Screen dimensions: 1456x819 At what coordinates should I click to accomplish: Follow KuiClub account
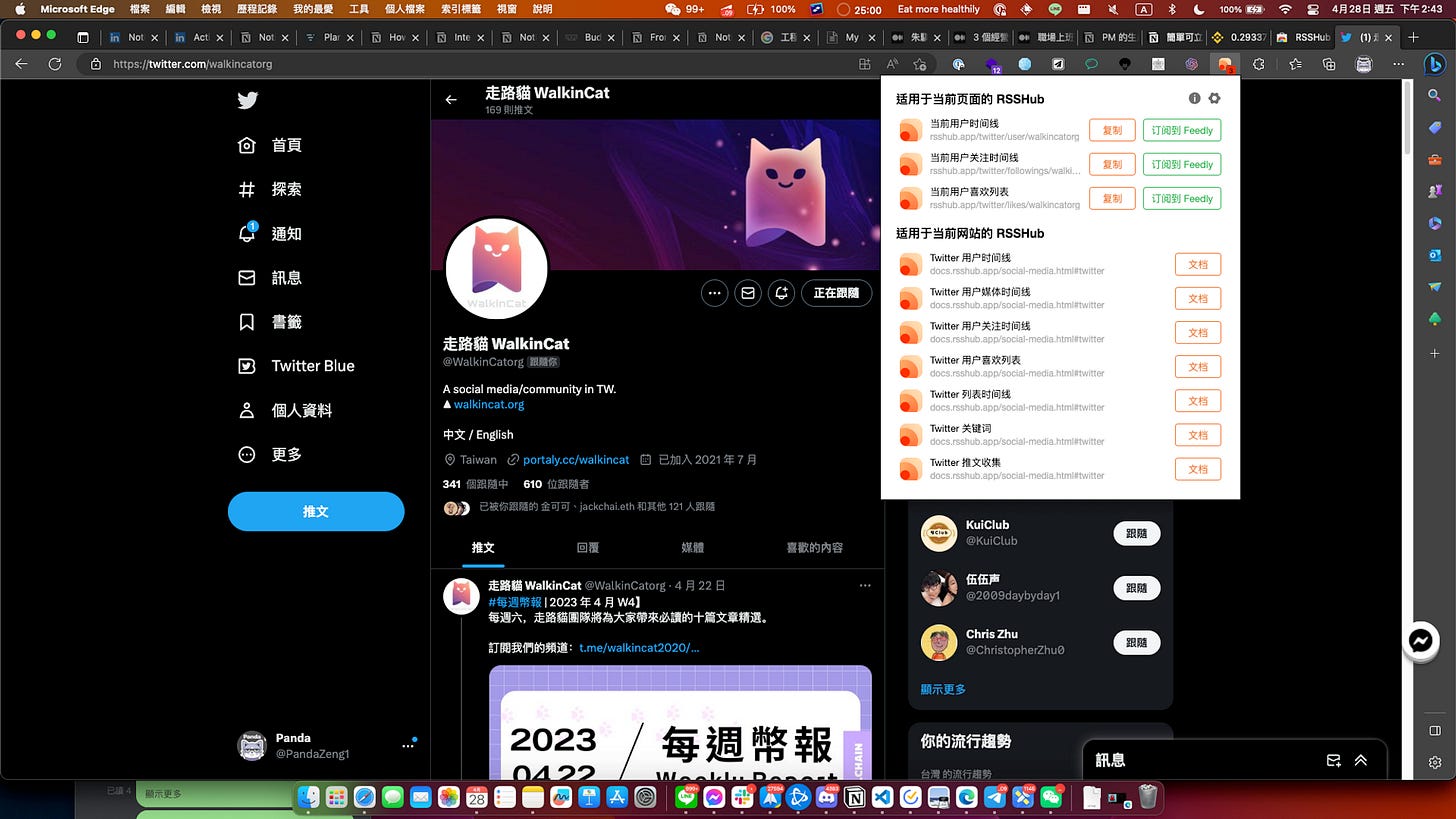pos(1137,533)
